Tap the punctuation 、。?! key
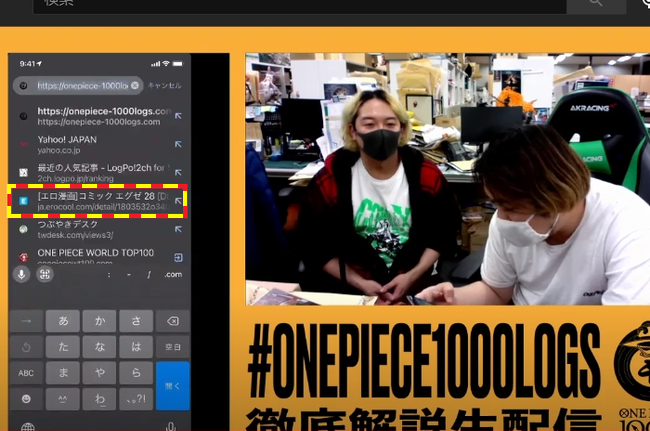Viewport: 650px width, 431px height. point(136,399)
